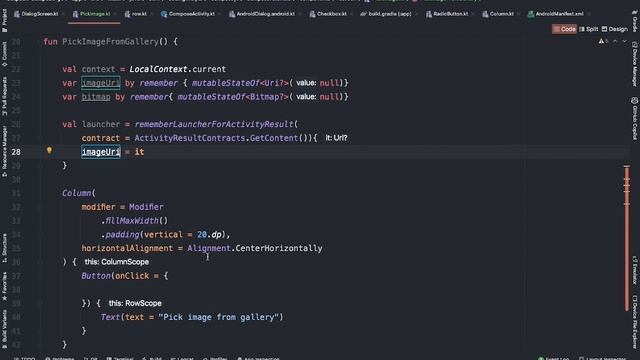The height and width of the screenshot is (360, 640).
Task: Open the Project tool window
Action: [x=4, y=20]
